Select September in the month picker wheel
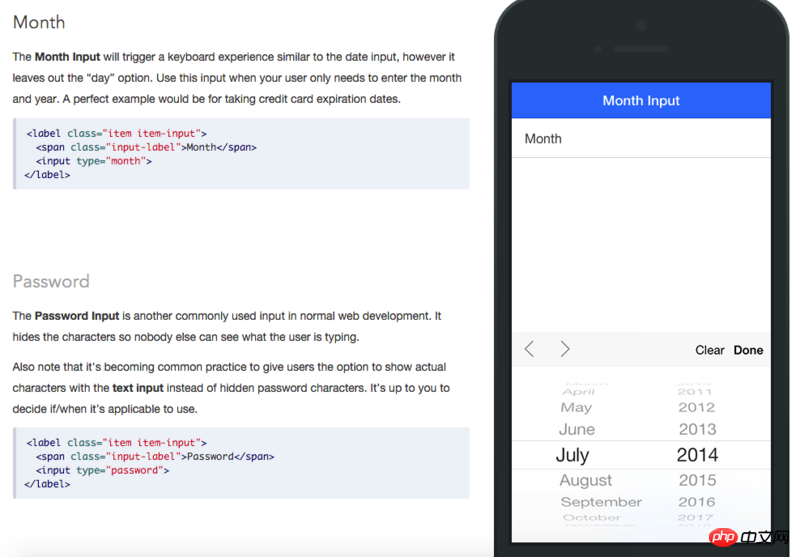This screenshot has height=557, width=800. point(601,502)
